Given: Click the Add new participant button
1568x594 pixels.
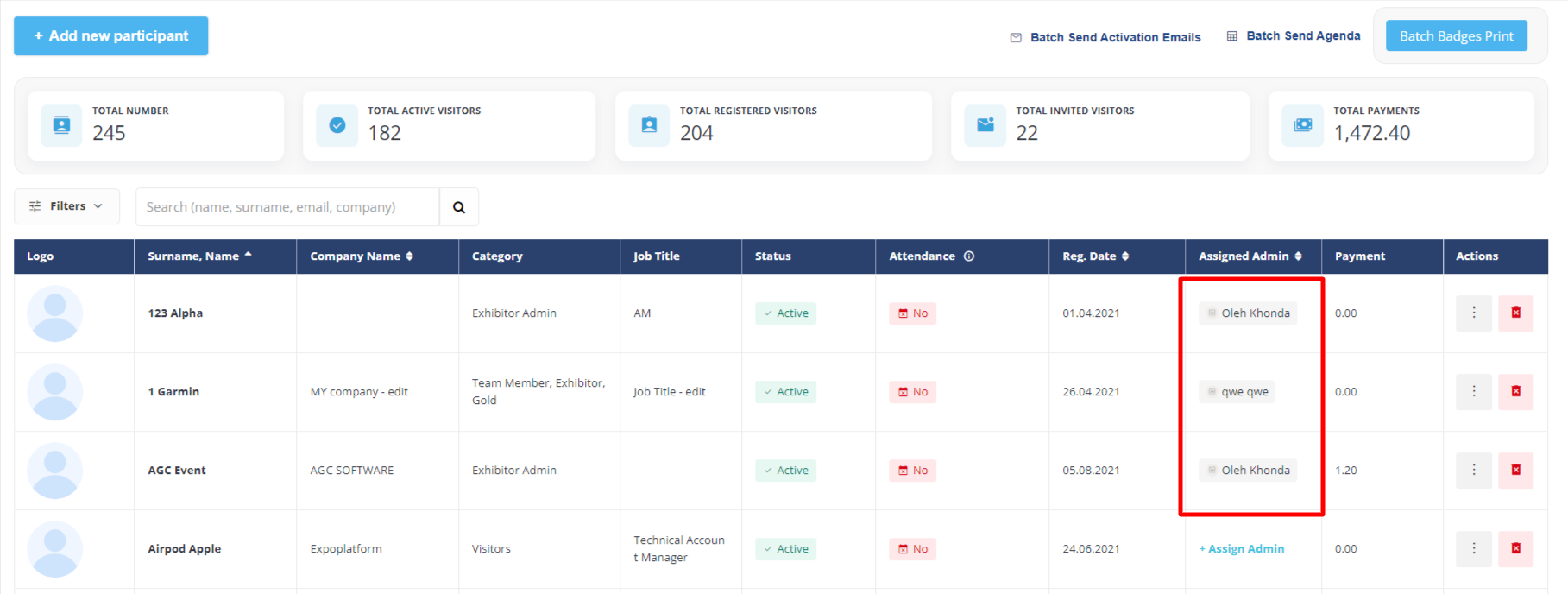Looking at the screenshot, I should (x=110, y=36).
